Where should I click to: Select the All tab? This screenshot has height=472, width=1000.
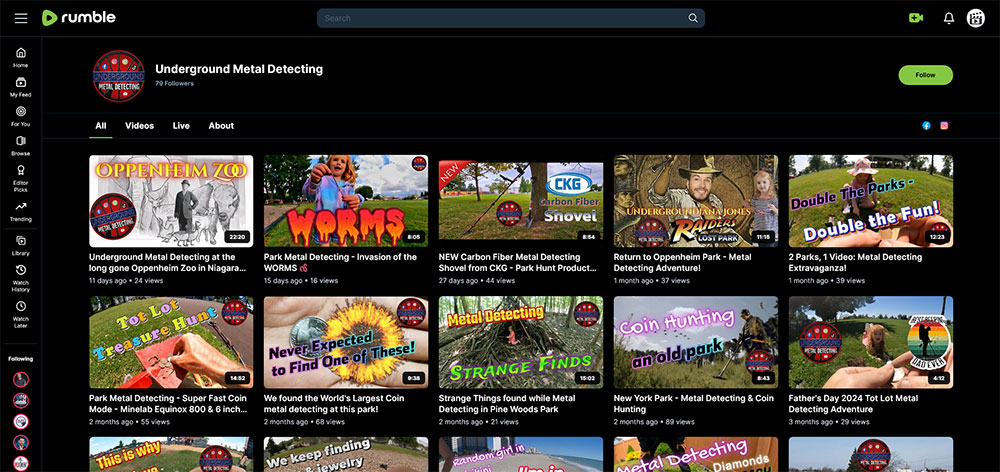[101, 126]
